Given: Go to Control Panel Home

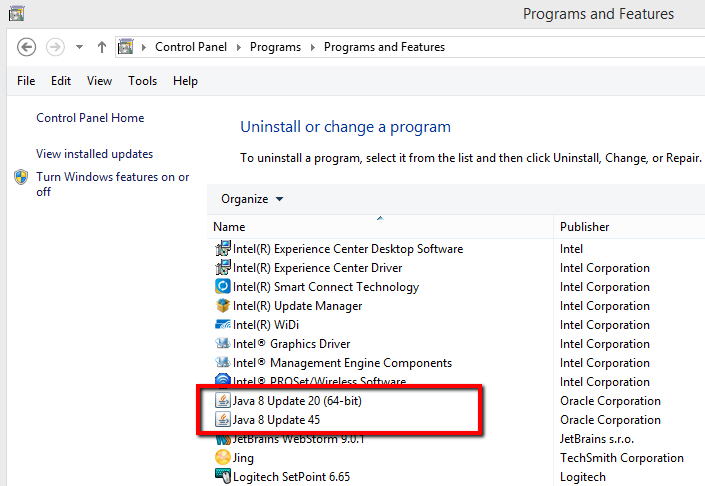Looking at the screenshot, I should click(90, 118).
